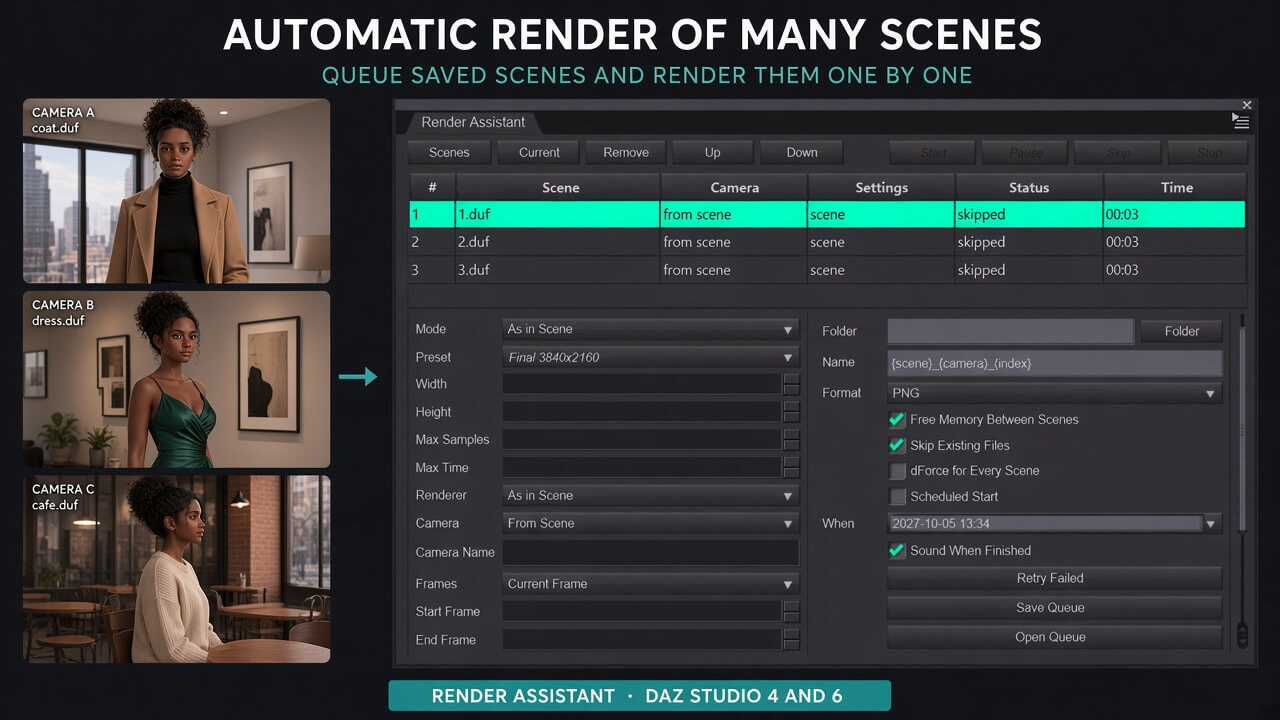
Task: Focus the Camera Name input field
Action: click(650, 553)
